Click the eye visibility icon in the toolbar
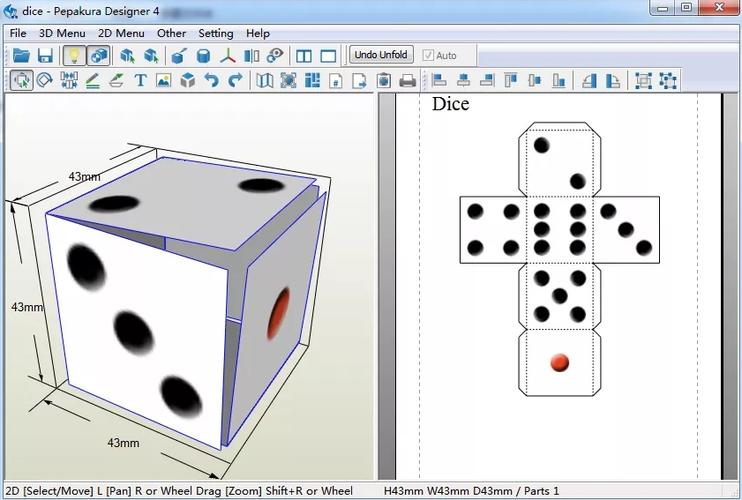The image size is (742, 500). 275,56
